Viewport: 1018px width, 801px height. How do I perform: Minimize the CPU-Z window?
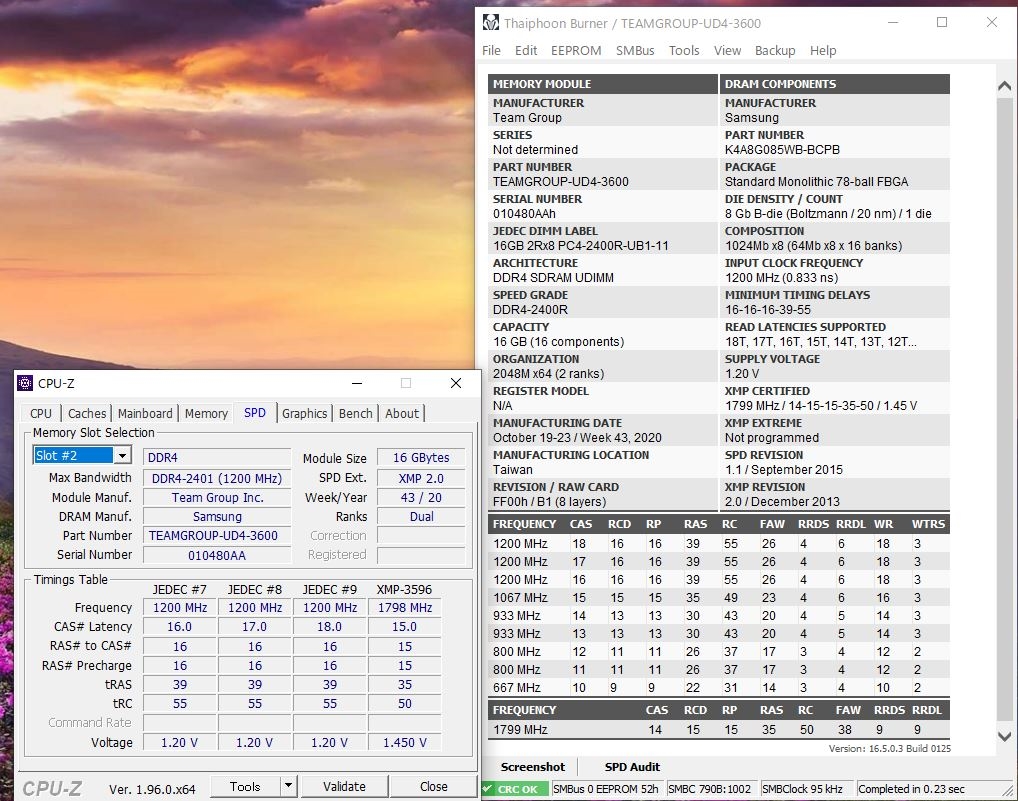(x=355, y=383)
